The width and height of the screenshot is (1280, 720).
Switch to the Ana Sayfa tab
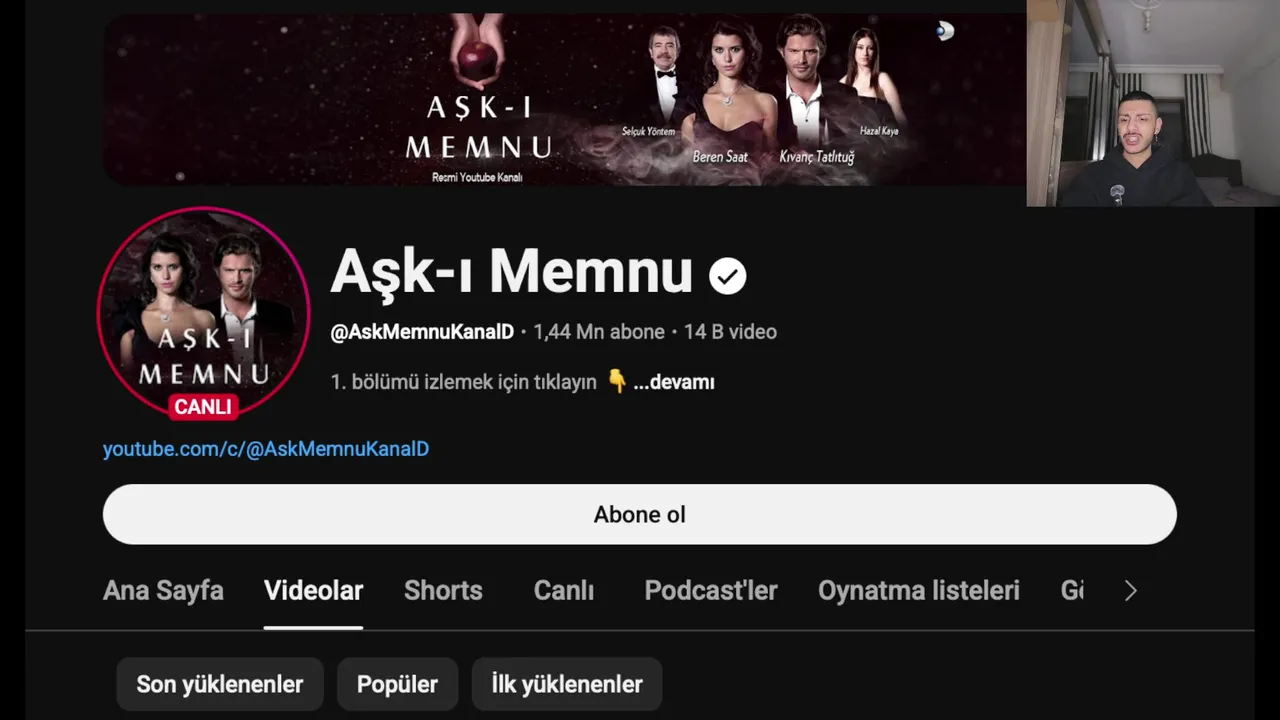[x=163, y=591]
